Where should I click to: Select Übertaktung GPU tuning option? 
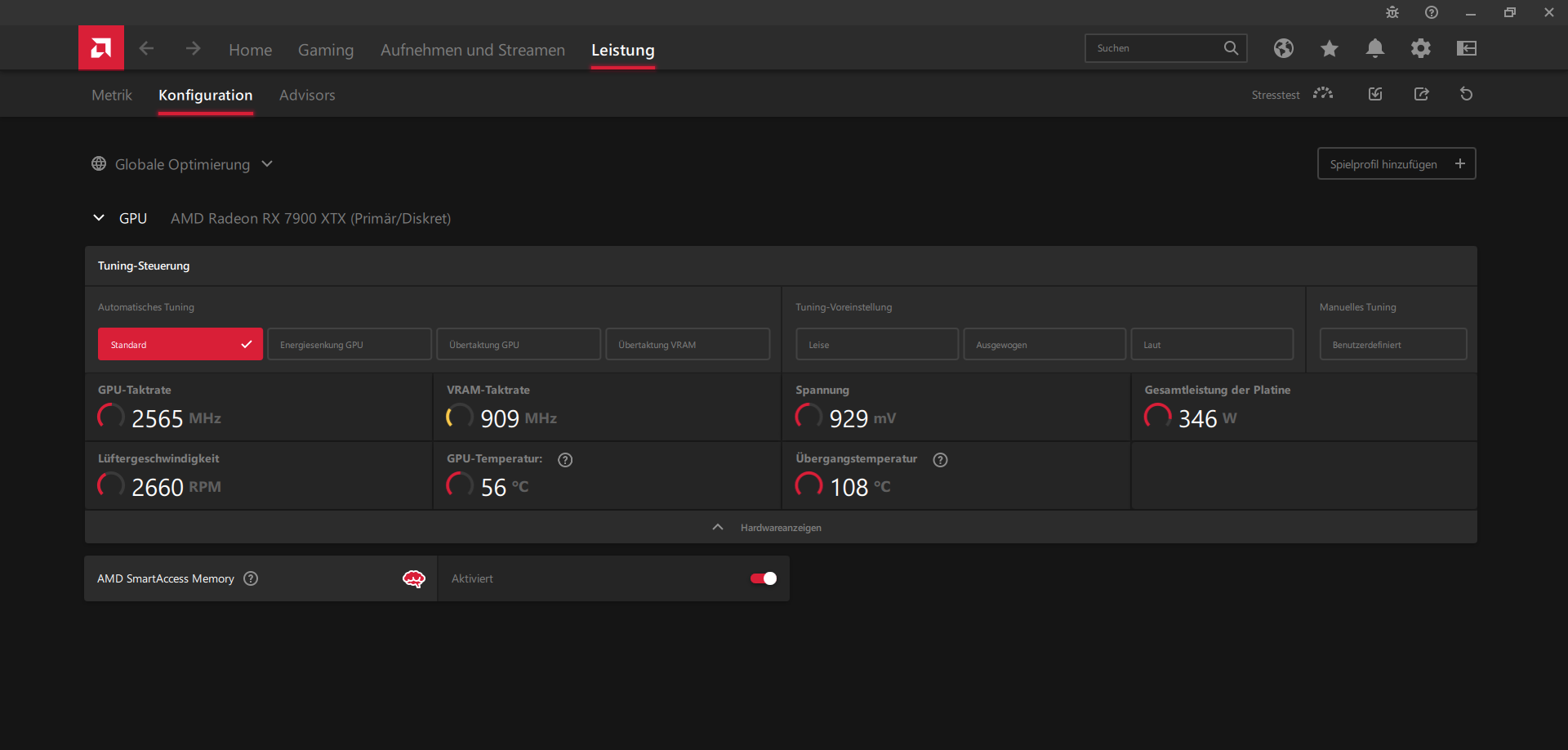pyautogui.click(x=519, y=345)
